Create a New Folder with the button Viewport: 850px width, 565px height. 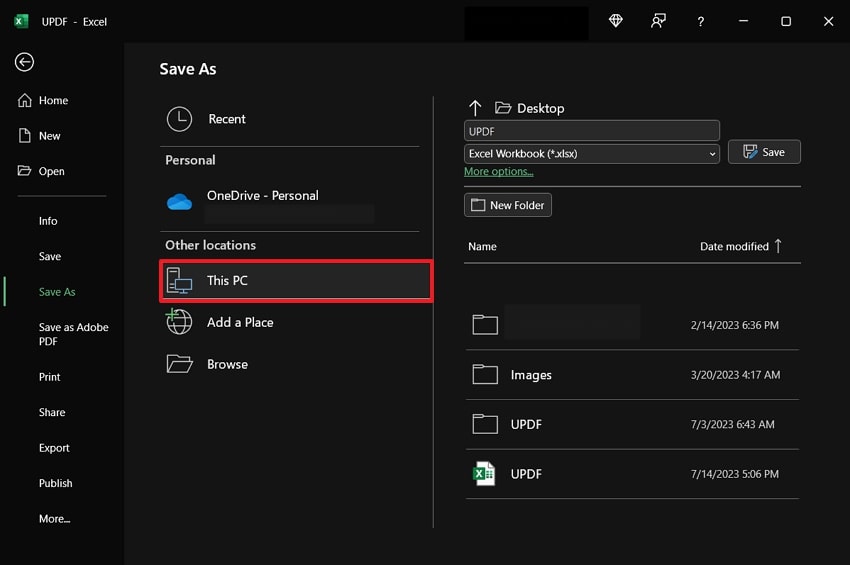507,205
